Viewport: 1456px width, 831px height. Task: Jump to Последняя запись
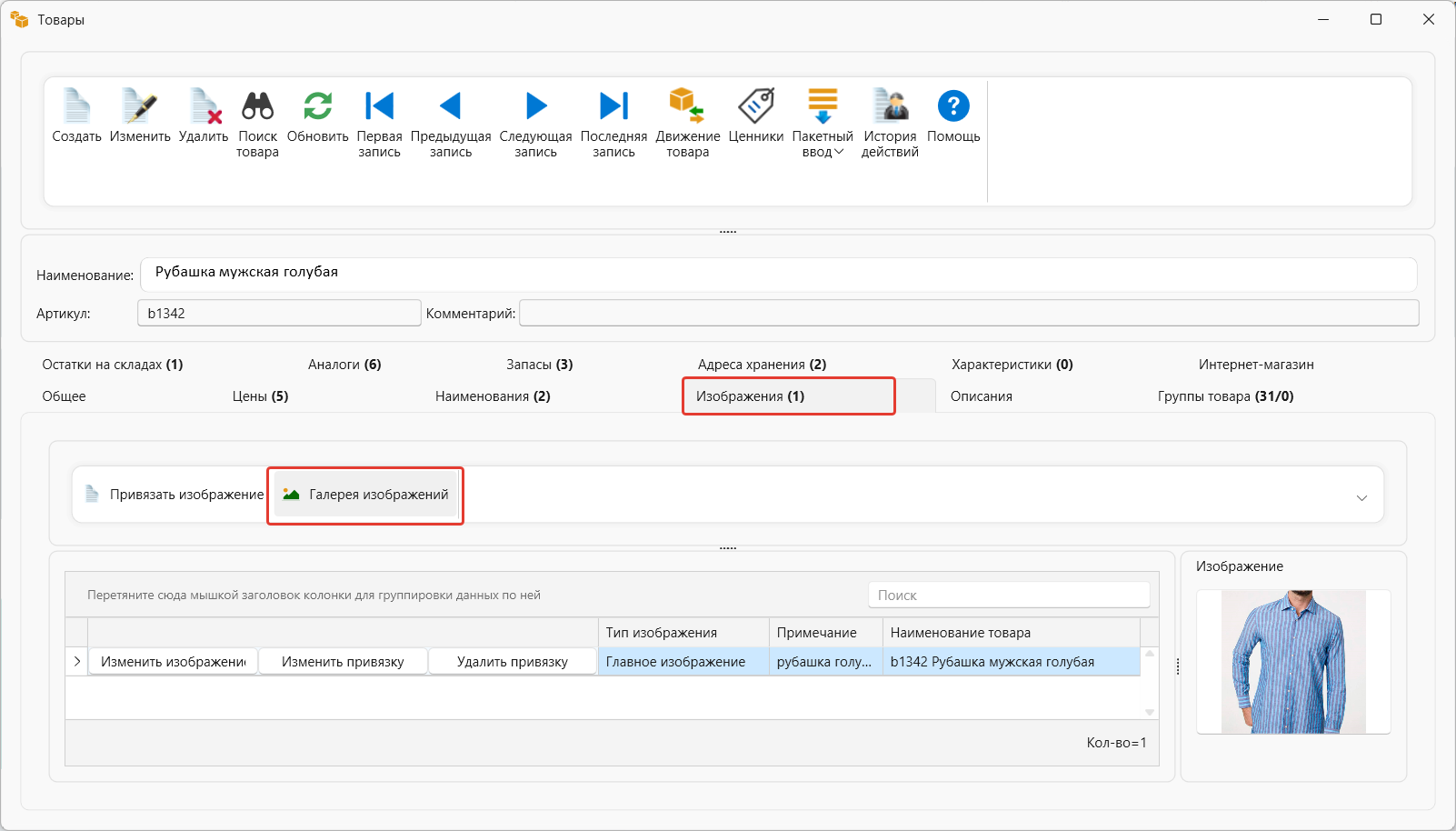[x=613, y=106]
